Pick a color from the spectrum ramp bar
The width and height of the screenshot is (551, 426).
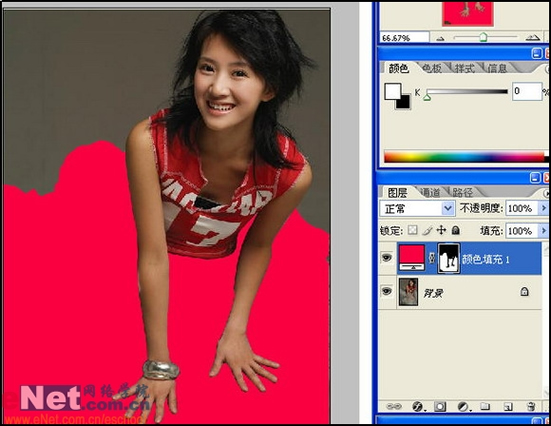point(465,157)
